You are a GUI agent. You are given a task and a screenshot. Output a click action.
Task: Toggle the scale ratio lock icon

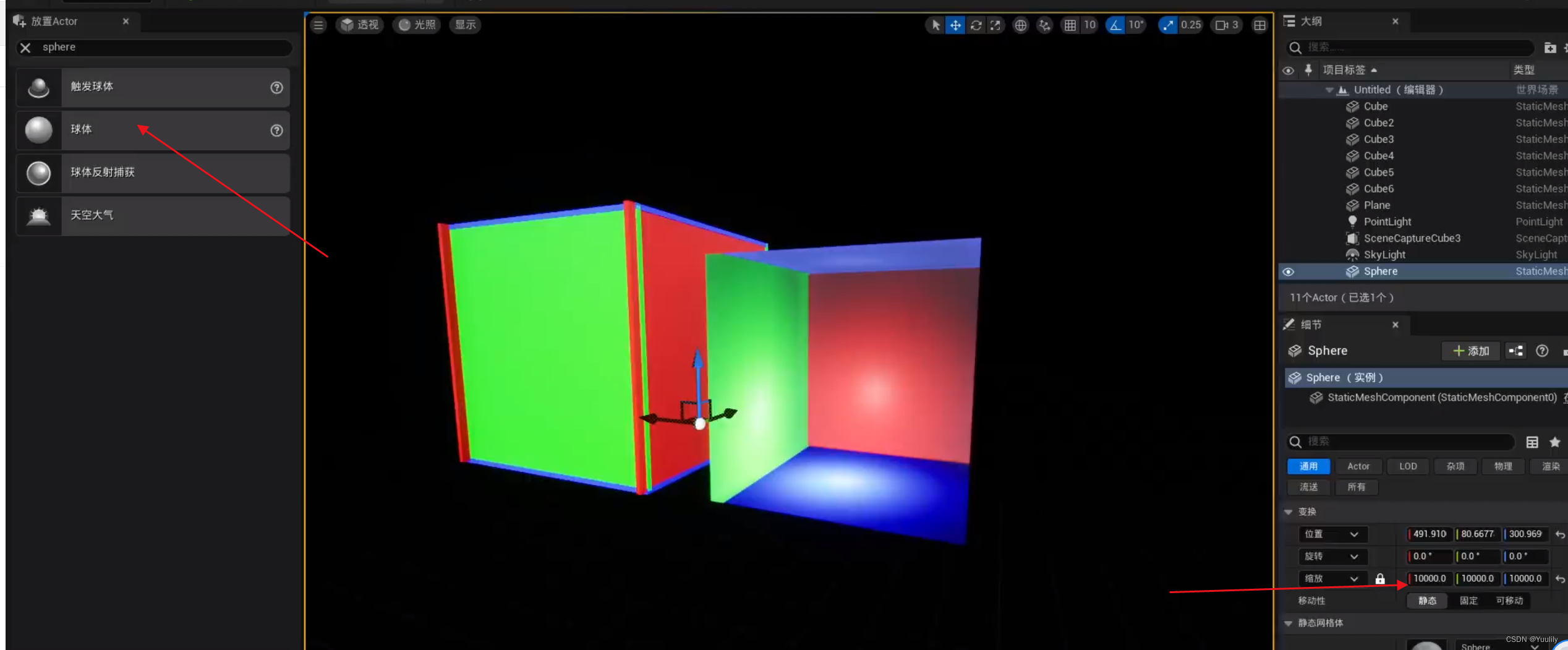tap(1380, 579)
